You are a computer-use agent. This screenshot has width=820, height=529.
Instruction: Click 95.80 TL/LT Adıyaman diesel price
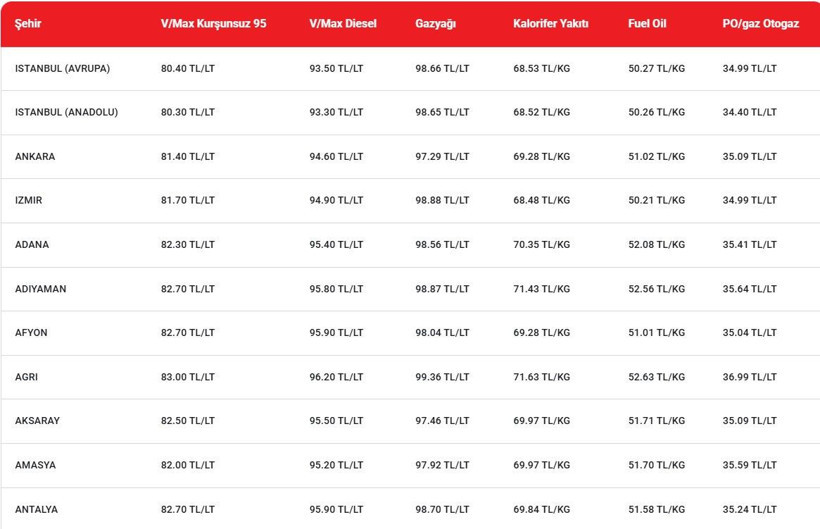tap(336, 289)
